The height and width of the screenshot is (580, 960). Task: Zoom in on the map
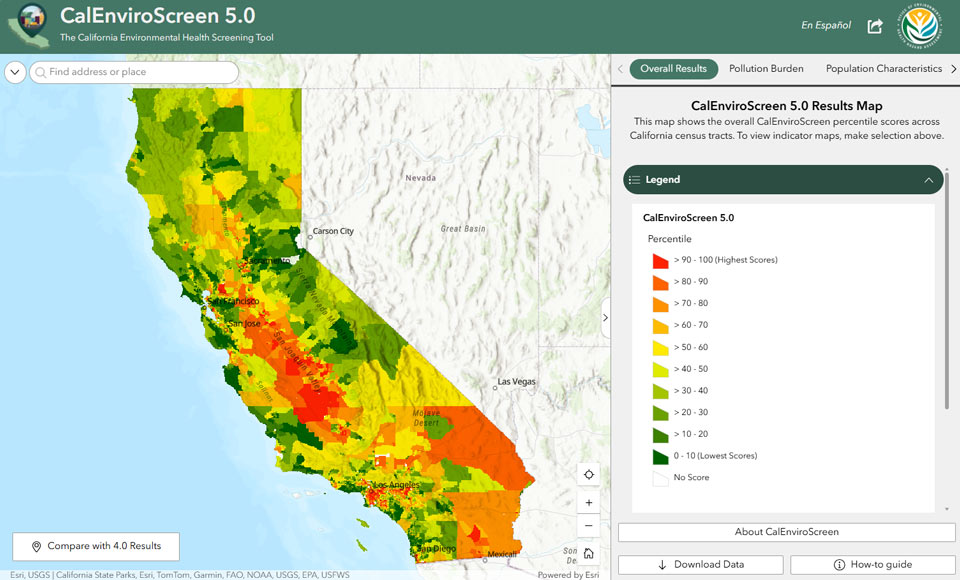point(588,503)
